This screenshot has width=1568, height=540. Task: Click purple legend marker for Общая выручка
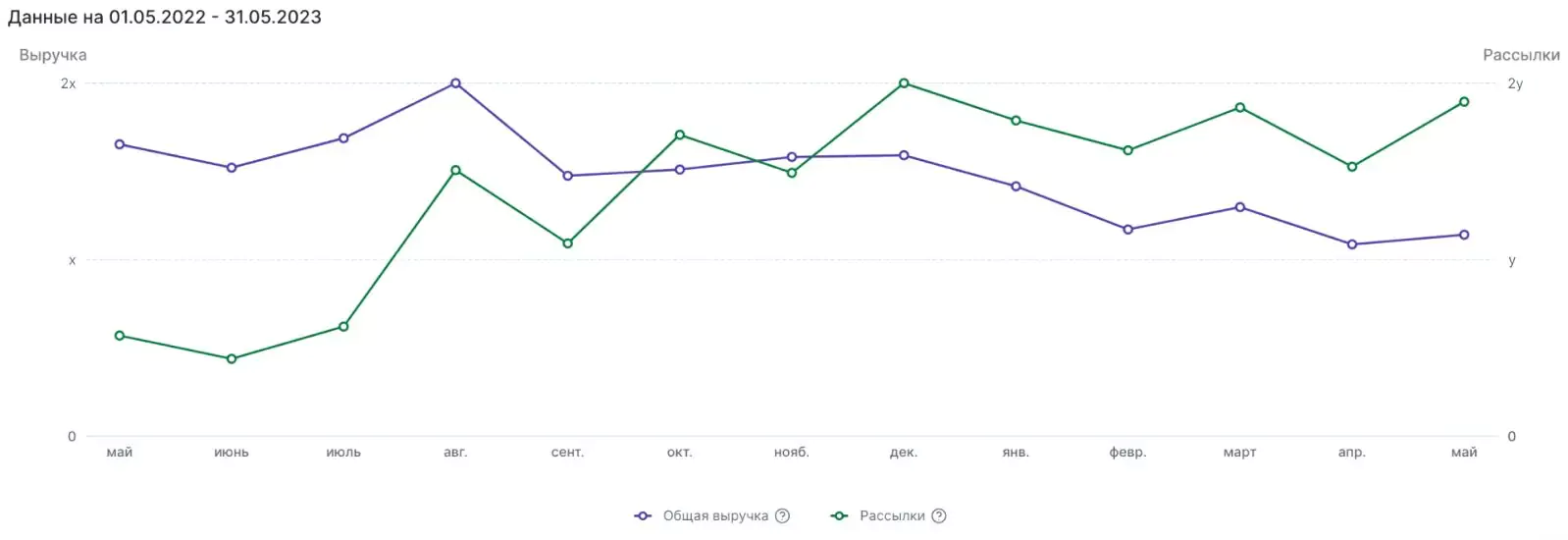click(x=643, y=516)
